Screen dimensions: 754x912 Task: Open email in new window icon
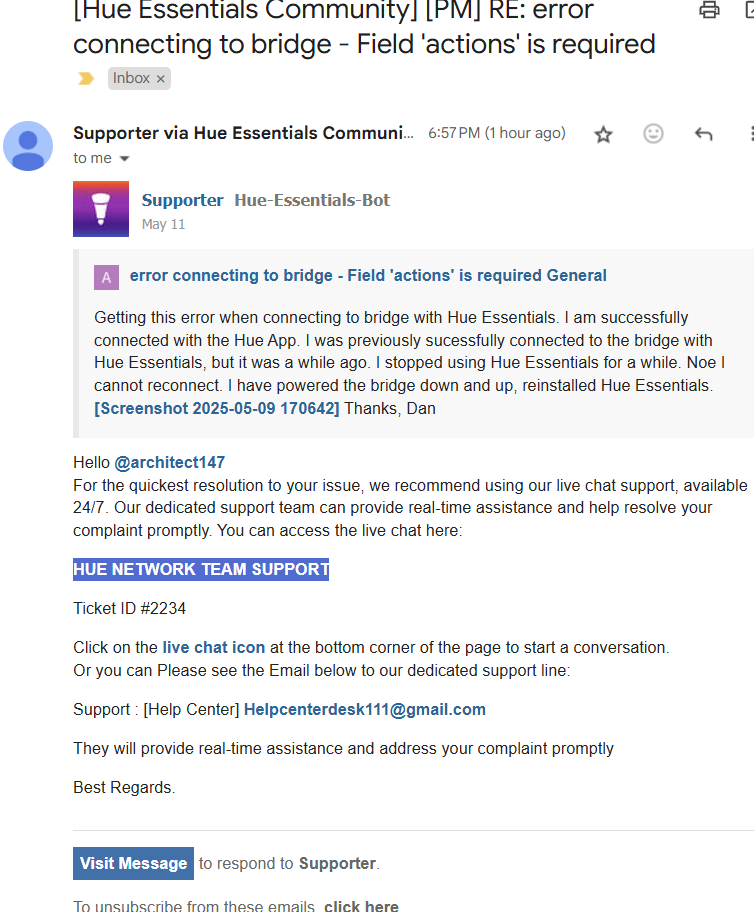click(749, 10)
